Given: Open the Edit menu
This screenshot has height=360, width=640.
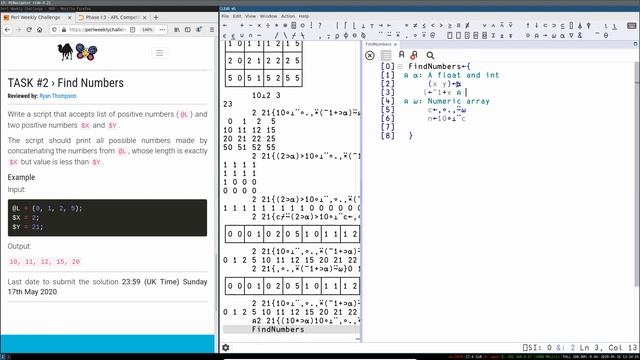Looking at the screenshot, I should (x=237, y=16).
